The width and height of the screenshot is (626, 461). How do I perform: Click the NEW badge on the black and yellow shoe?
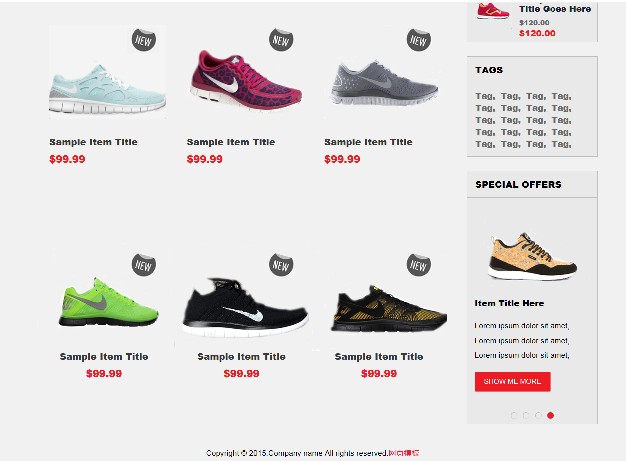coord(418,265)
